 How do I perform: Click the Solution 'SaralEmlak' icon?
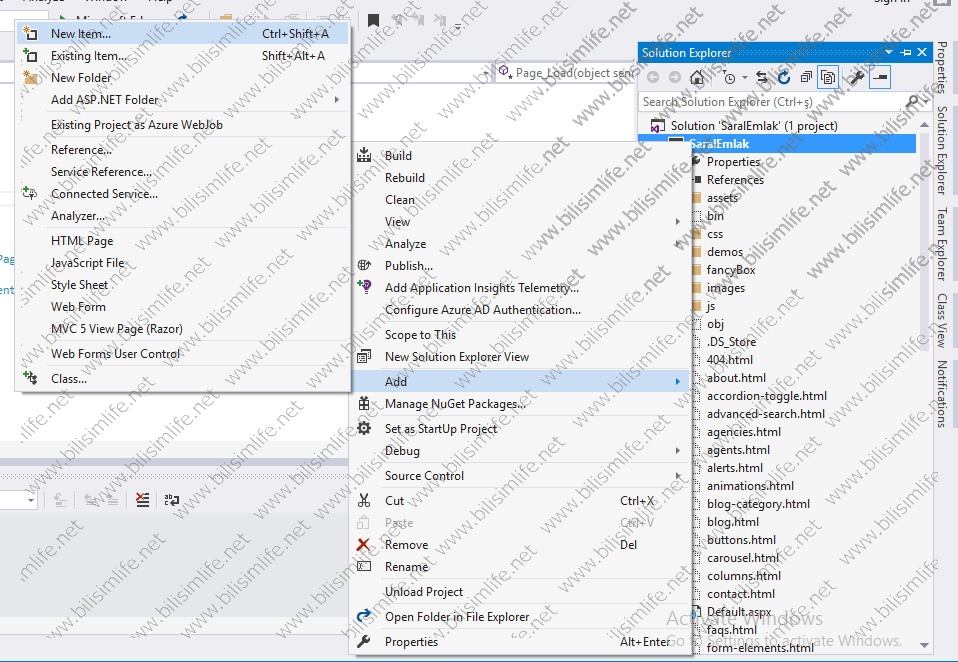(658, 126)
